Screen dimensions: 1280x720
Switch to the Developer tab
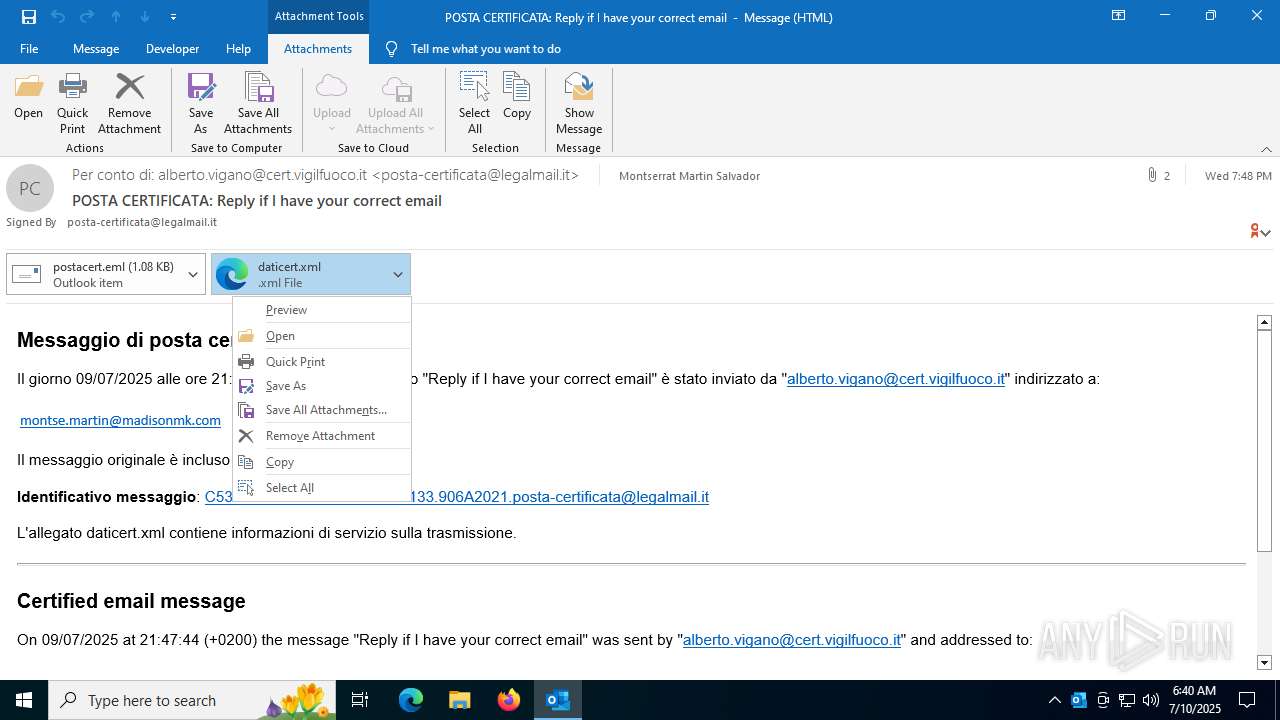click(x=172, y=49)
